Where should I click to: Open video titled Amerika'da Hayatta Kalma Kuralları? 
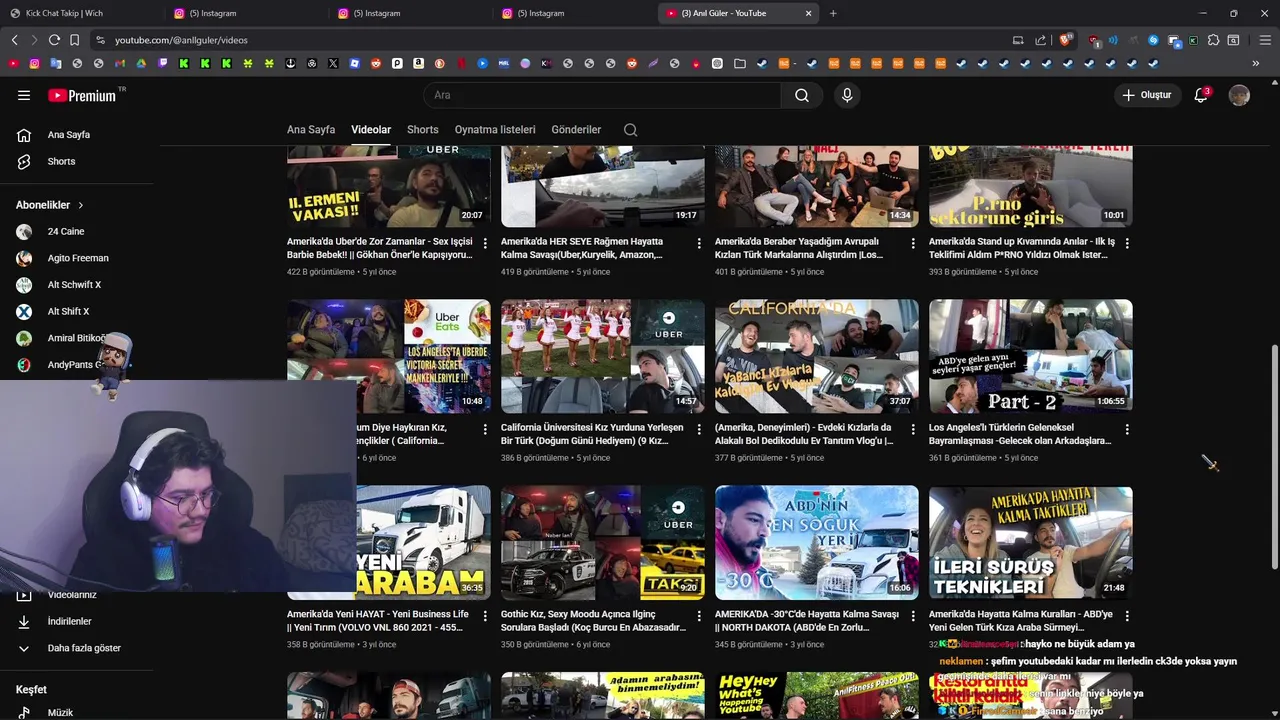click(x=1021, y=620)
